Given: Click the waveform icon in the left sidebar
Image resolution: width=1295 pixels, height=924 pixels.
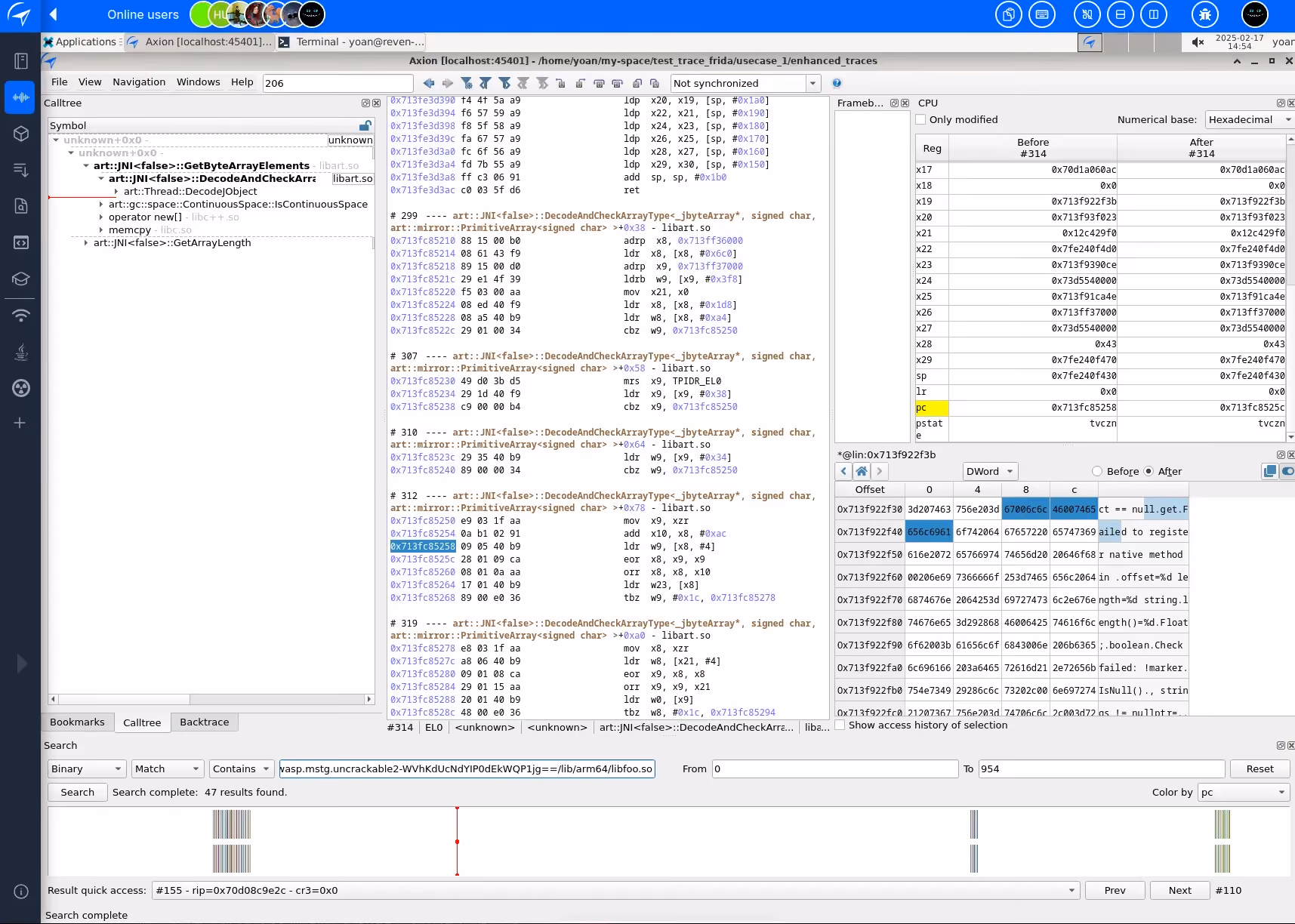Looking at the screenshot, I should click(20, 97).
